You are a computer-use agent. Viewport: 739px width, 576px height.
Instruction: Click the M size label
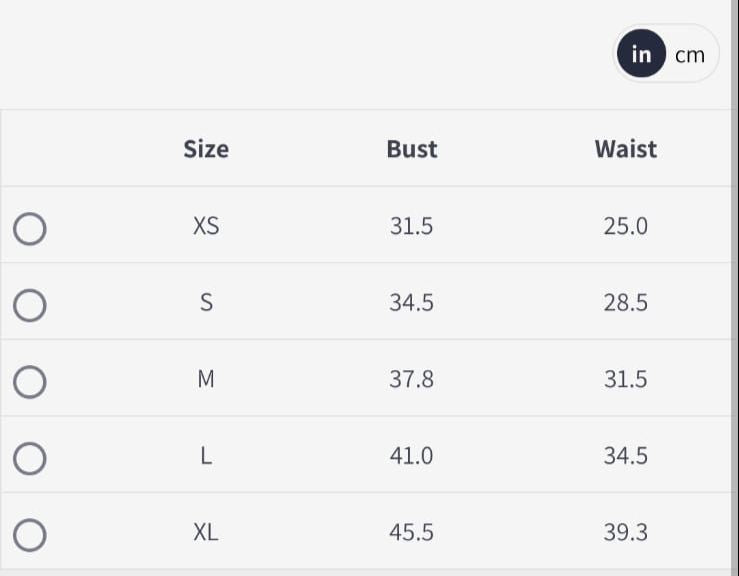click(206, 379)
